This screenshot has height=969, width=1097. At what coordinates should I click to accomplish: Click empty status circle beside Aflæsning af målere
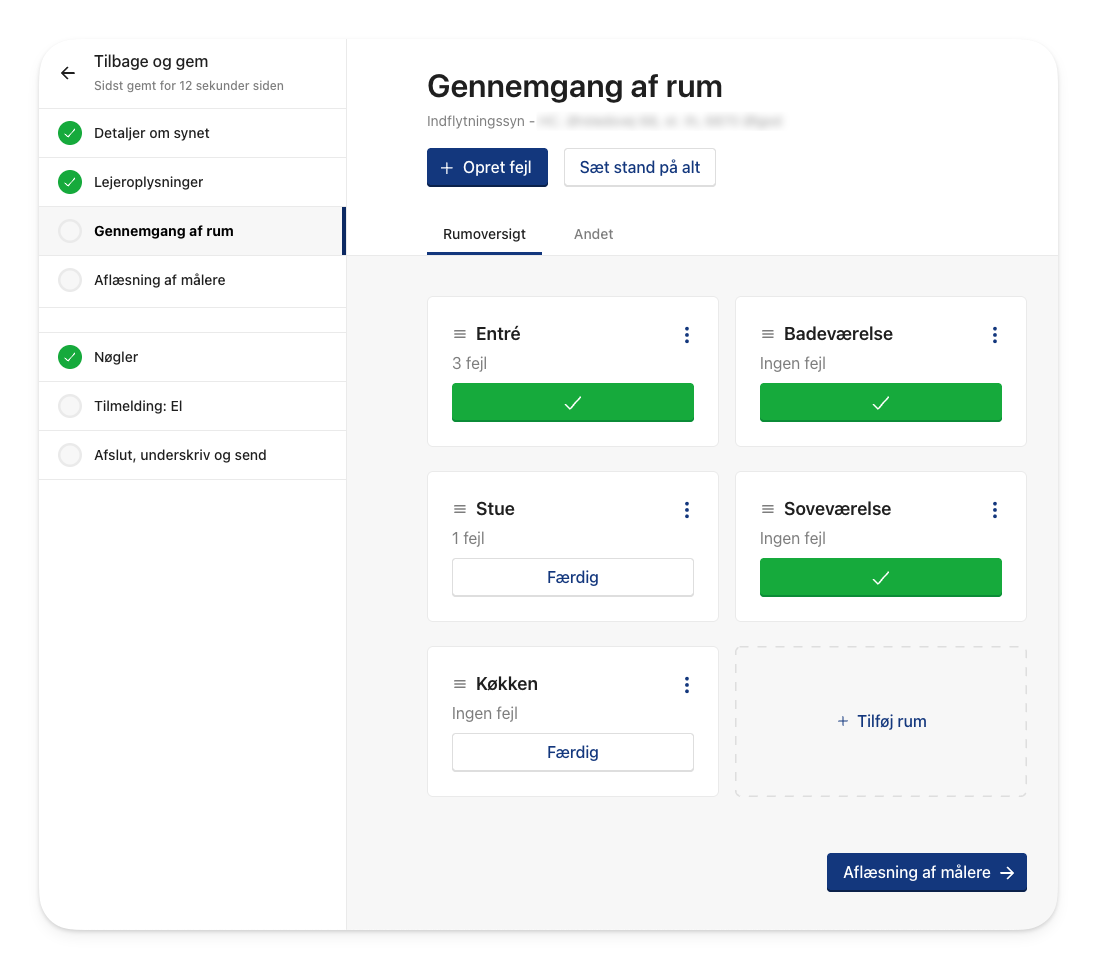click(70, 280)
